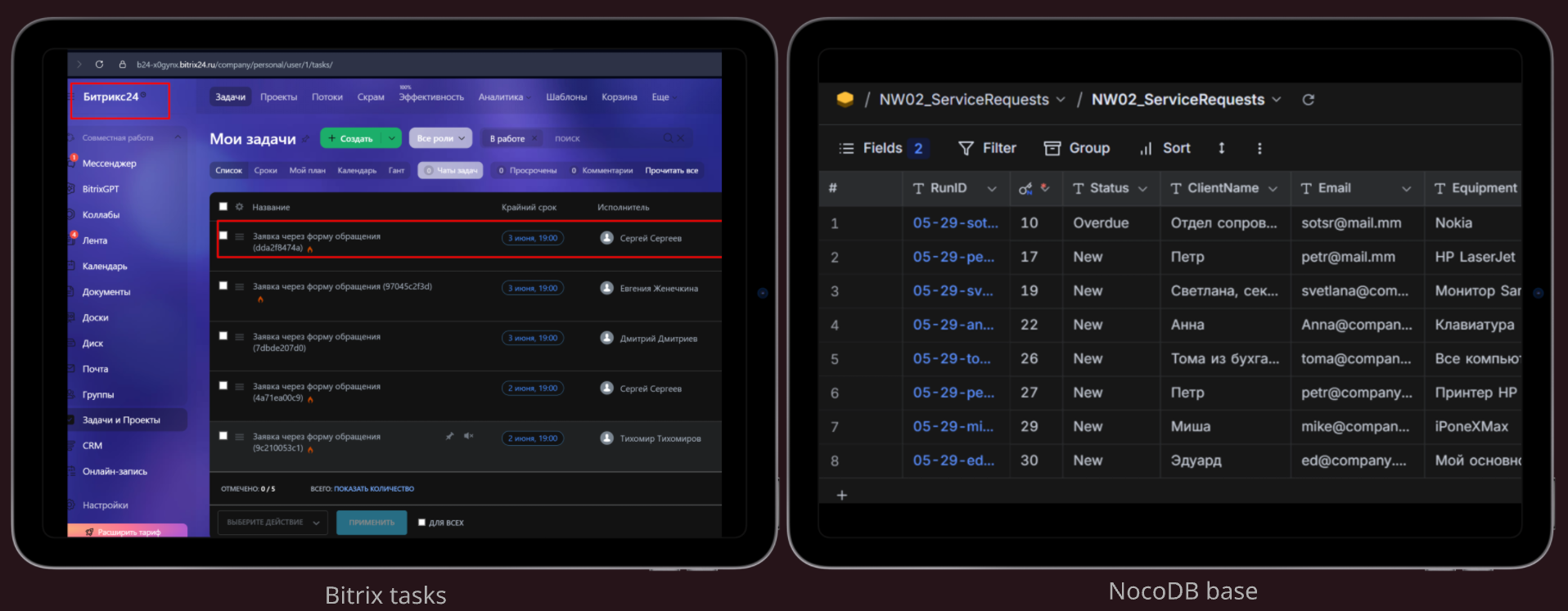Collapse the Совместная работа sidebar section
This screenshot has height=611, width=1568.
(178, 137)
